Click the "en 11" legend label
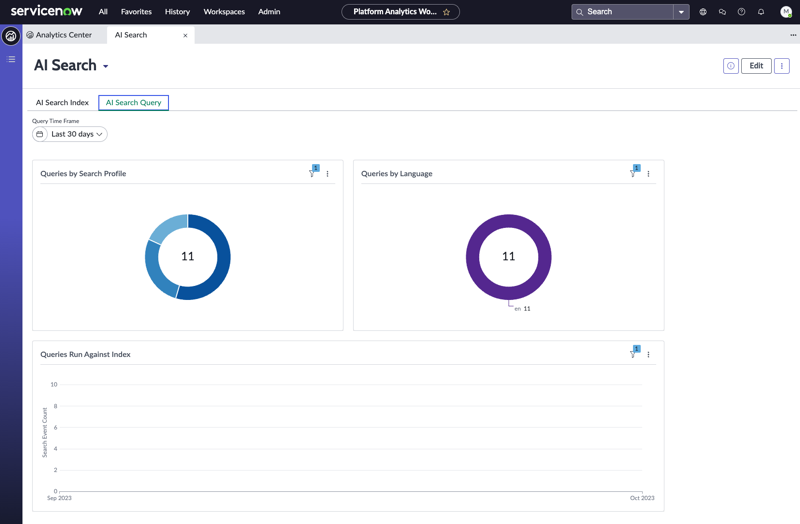 click(x=522, y=309)
